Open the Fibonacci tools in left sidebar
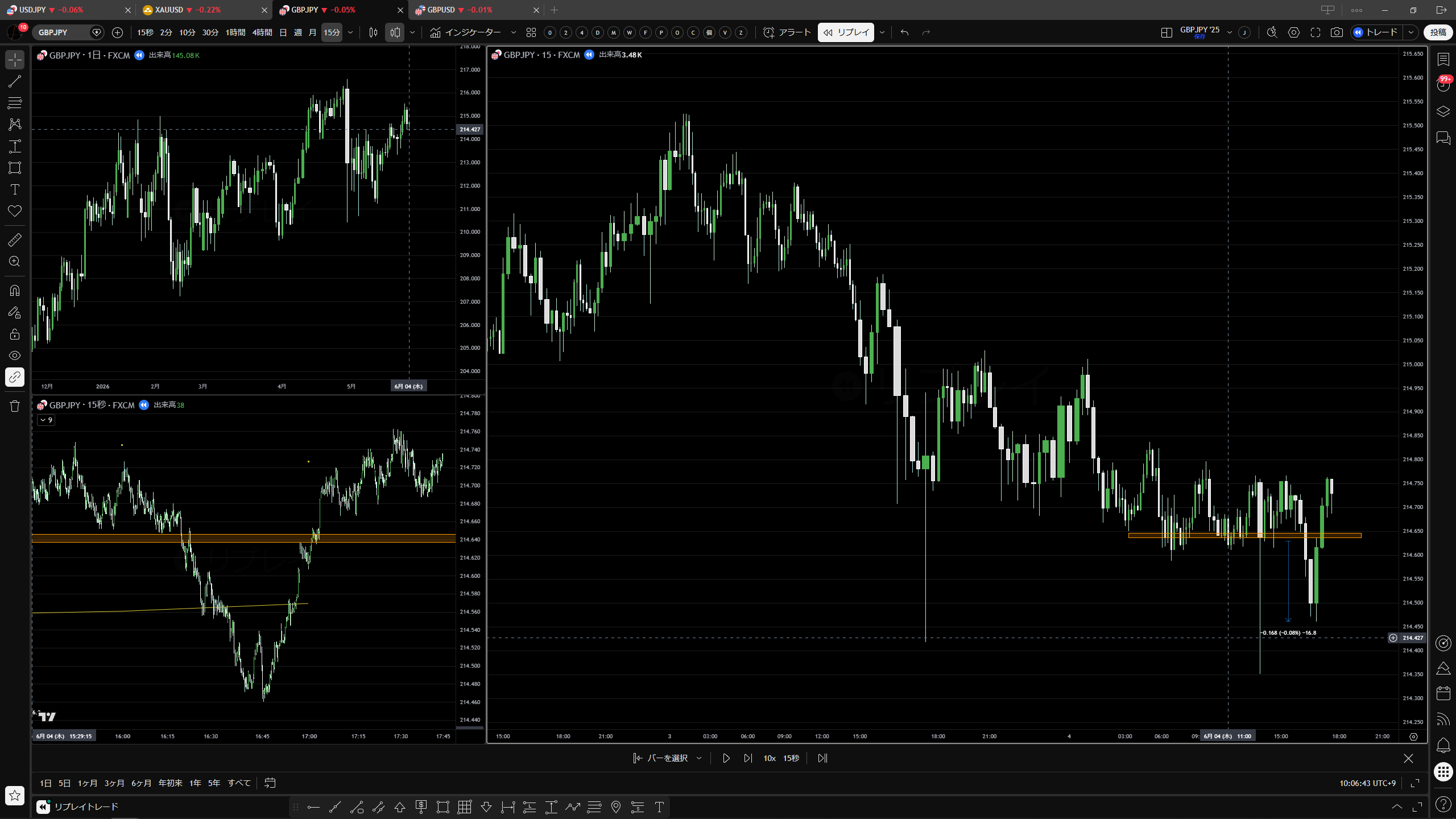 coord(15,103)
